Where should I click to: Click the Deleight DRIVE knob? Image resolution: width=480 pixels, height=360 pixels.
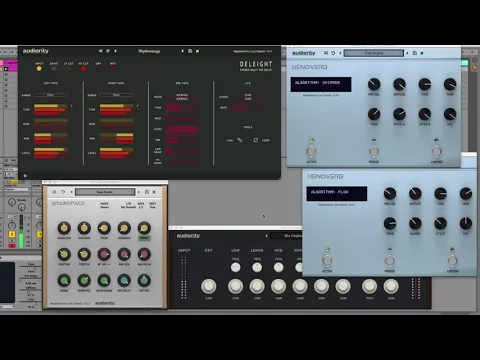point(54,68)
